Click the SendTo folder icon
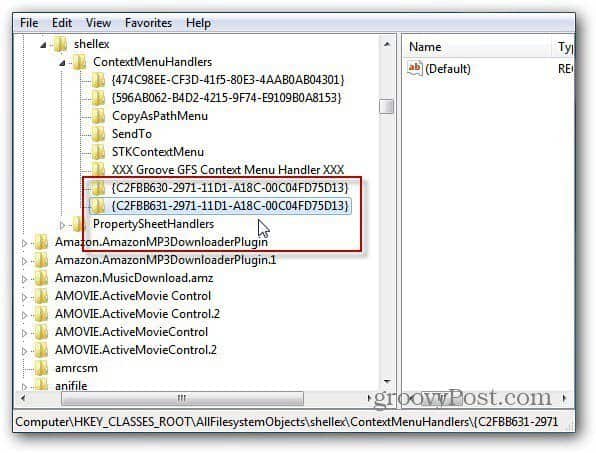Viewport: 596px width, 453px height. point(98,134)
